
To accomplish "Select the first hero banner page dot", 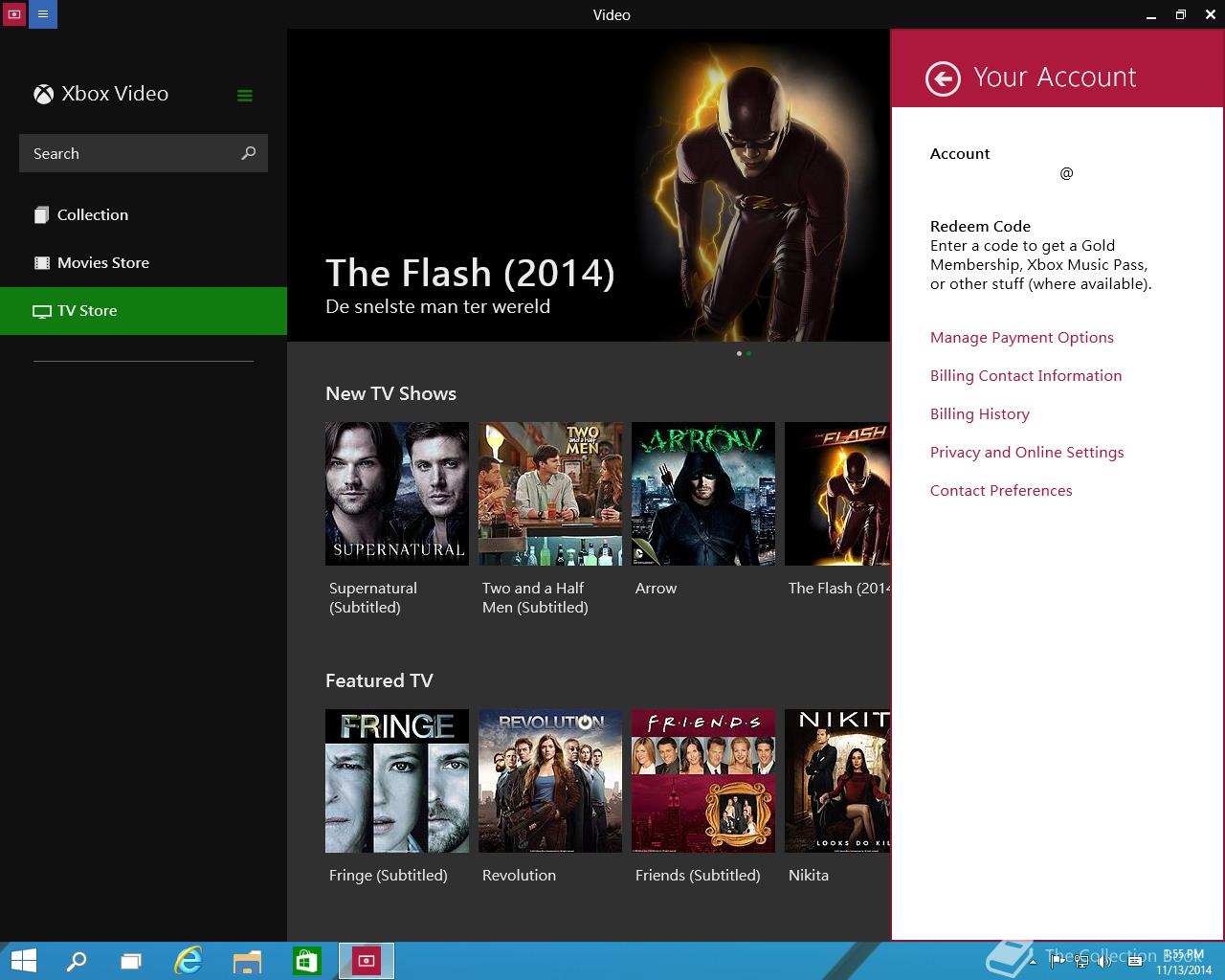I will (739, 353).
